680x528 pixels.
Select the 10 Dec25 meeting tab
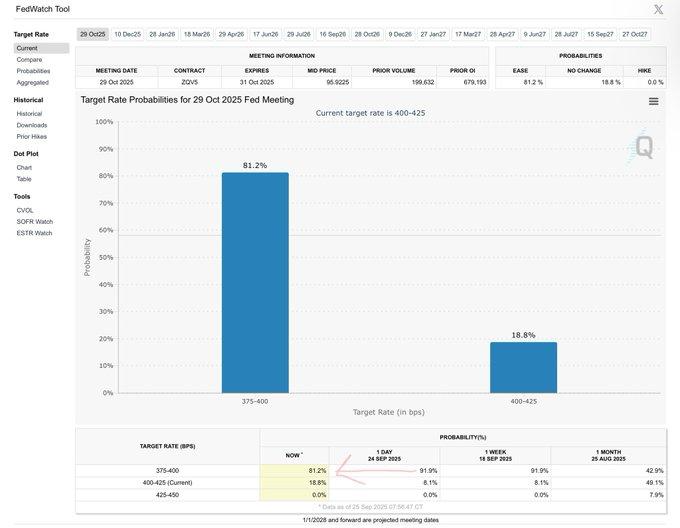click(x=127, y=34)
